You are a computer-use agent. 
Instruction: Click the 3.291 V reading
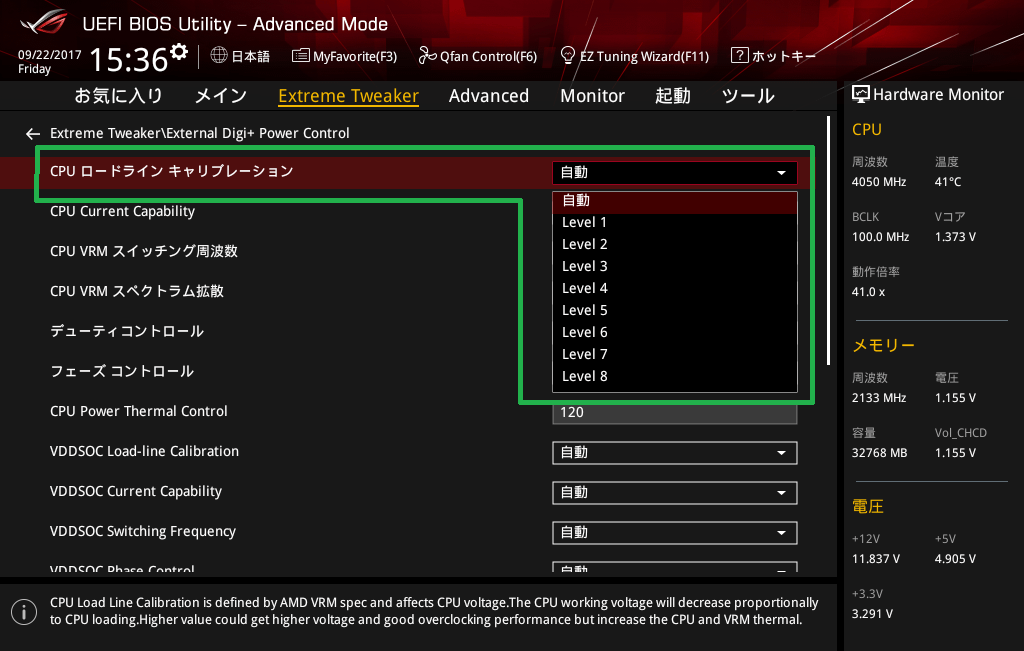click(x=872, y=614)
